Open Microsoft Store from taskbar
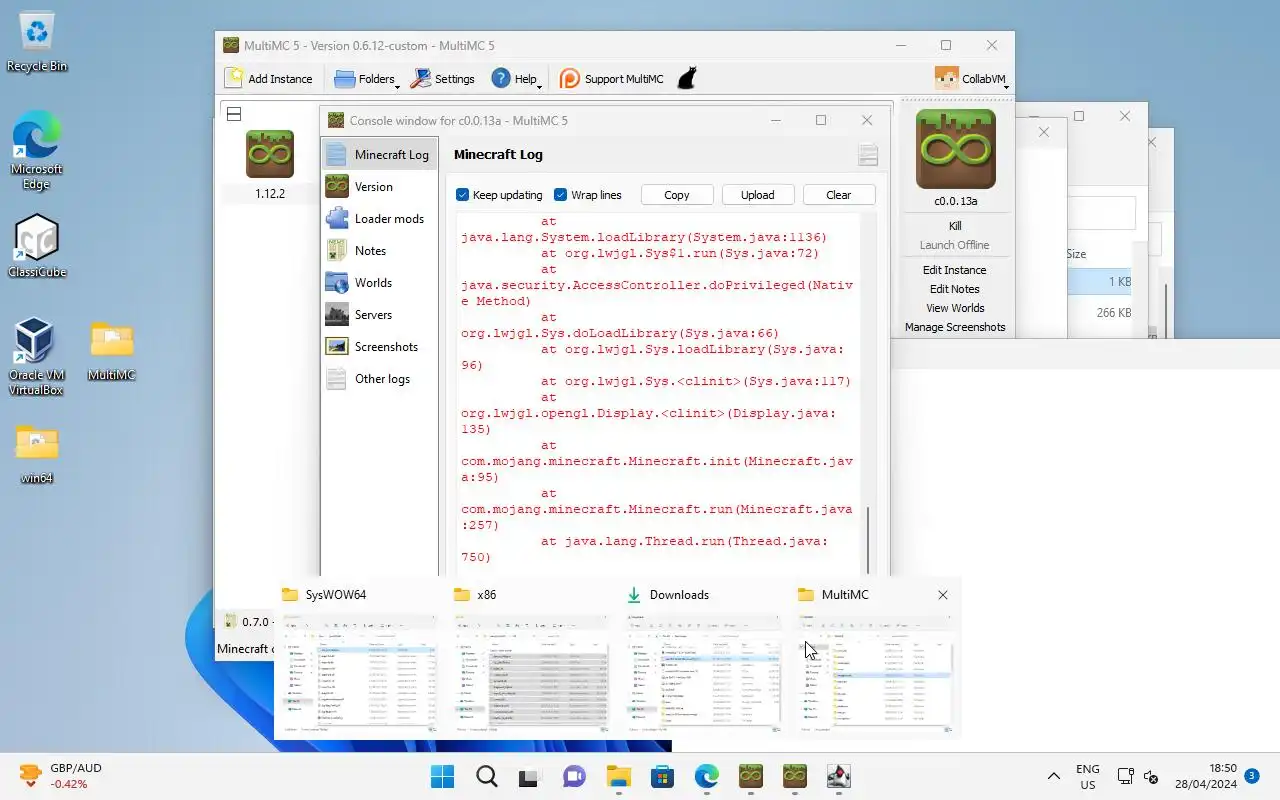Screen dimensions: 1280x800 (x=662, y=777)
